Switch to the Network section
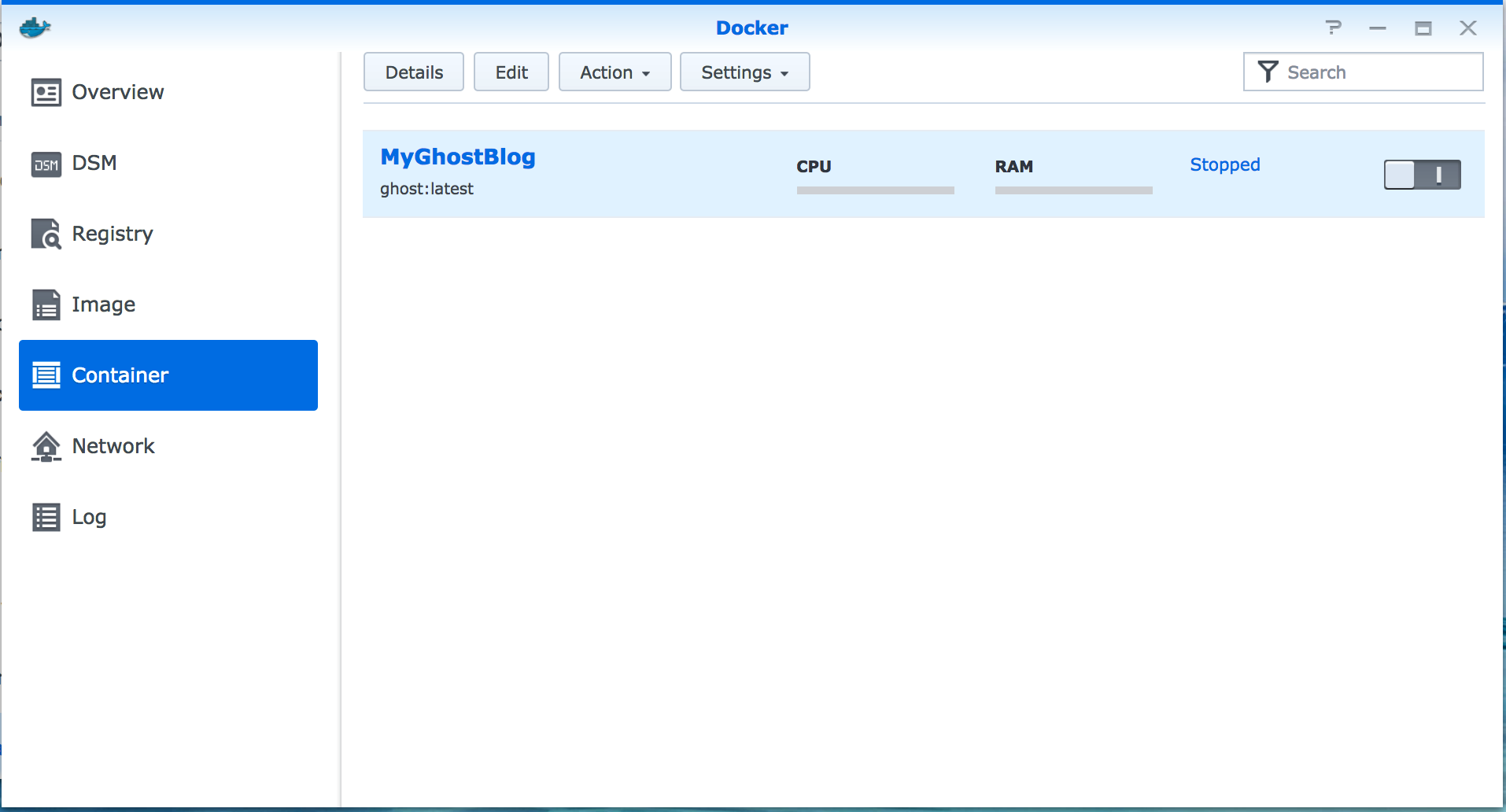Viewport: 1506px width, 812px height. 168,446
